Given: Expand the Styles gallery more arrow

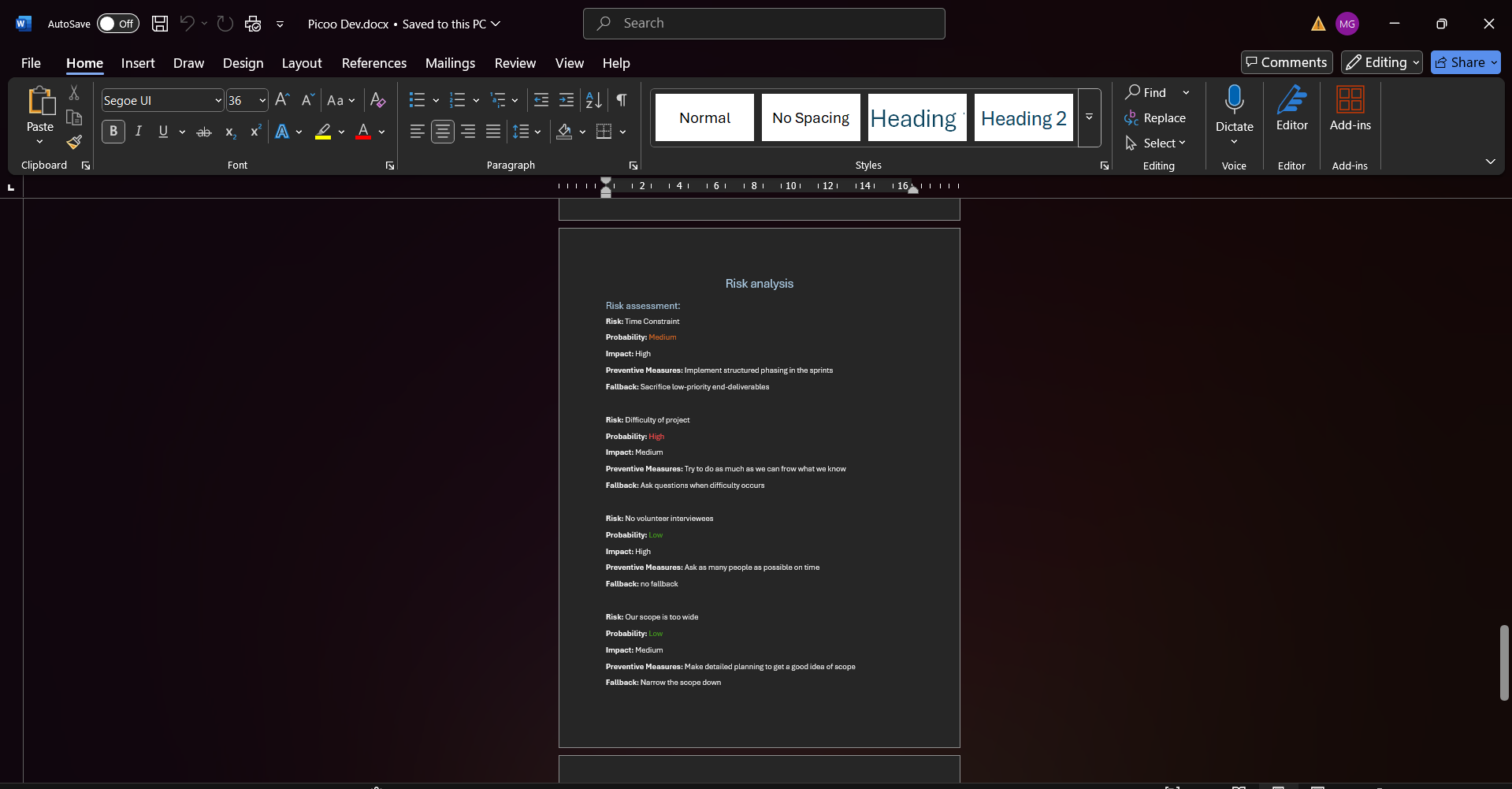Looking at the screenshot, I should pyautogui.click(x=1089, y=117).
